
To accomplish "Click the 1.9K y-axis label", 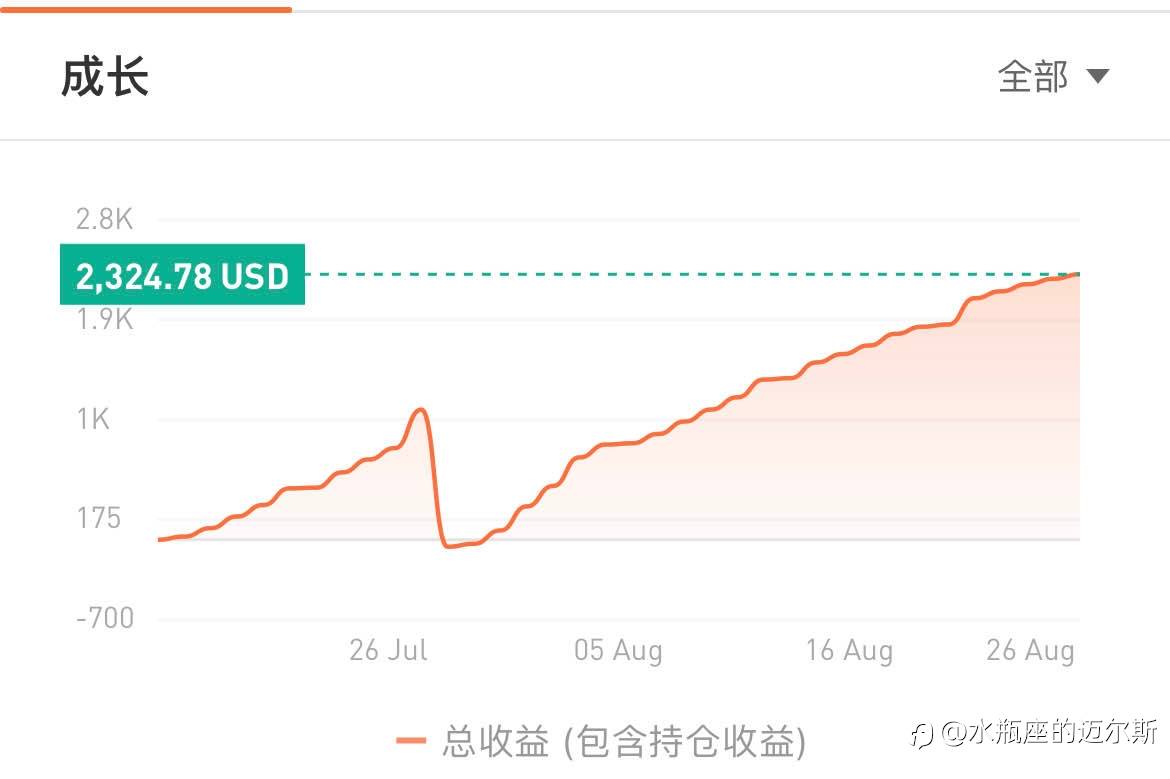I will [105, 319].
